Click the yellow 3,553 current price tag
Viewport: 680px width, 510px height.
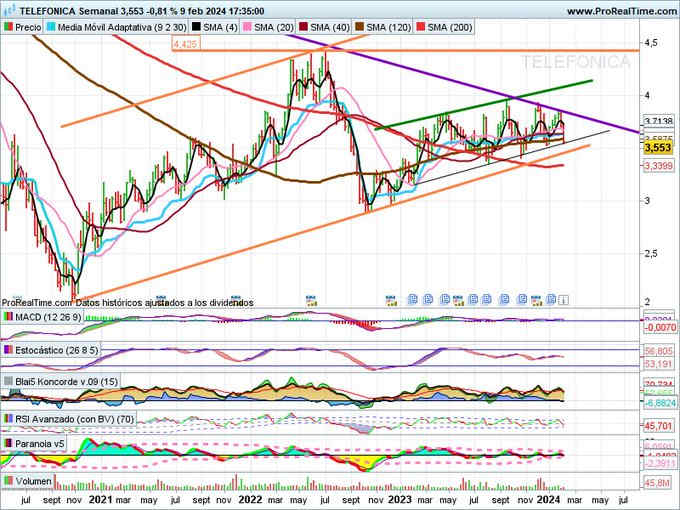658,148
